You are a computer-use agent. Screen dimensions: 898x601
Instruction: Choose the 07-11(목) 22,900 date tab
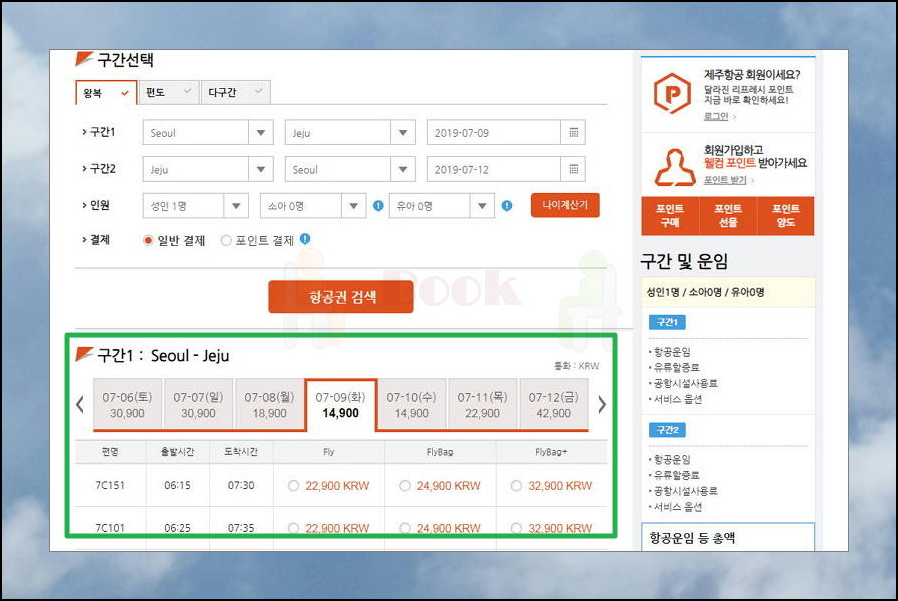click(482, 404)
